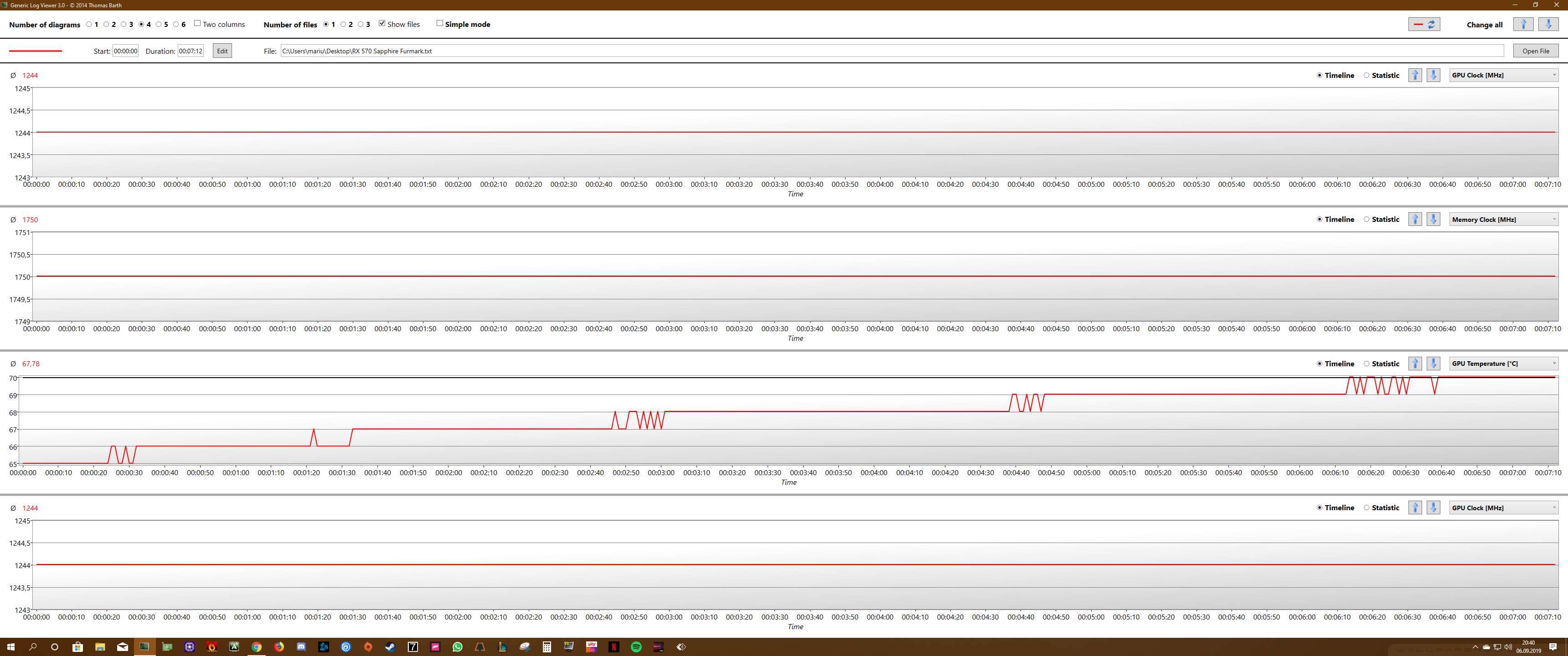
Task: Uncheck the Show files checkbox
Action: point(382,24)
